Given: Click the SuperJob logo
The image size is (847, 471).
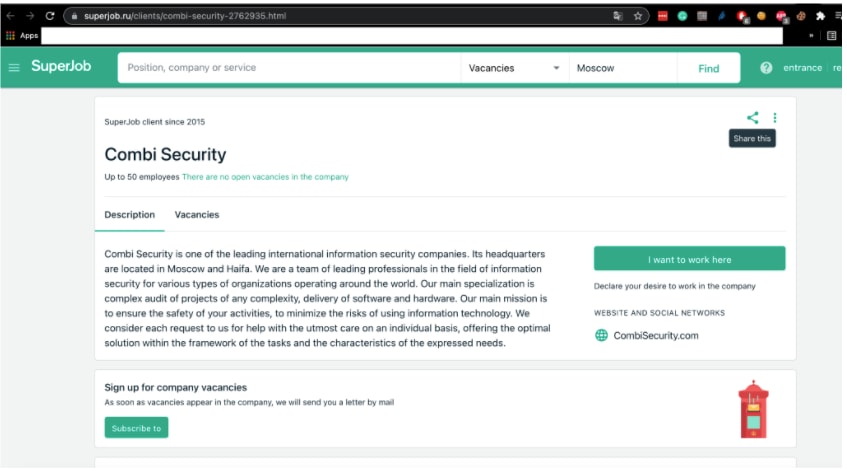Looking at the screenshot, I should [61, 66].
